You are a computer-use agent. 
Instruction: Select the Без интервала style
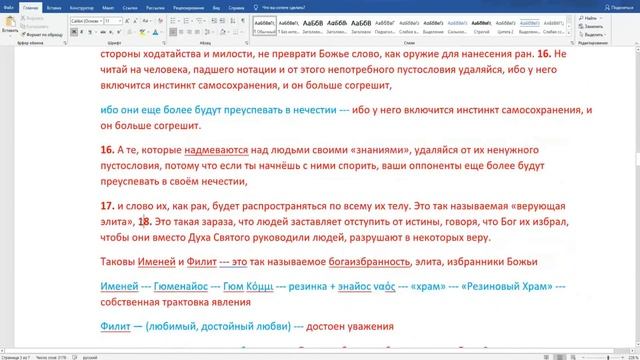point(289,26)
